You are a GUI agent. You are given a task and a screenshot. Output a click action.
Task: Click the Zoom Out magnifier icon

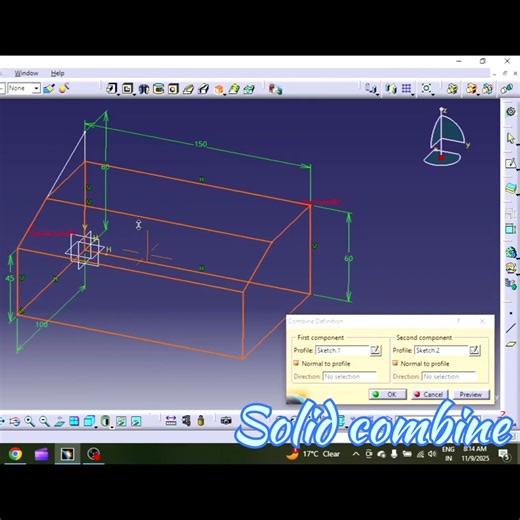pyautogui.click(x=44, y=421)
